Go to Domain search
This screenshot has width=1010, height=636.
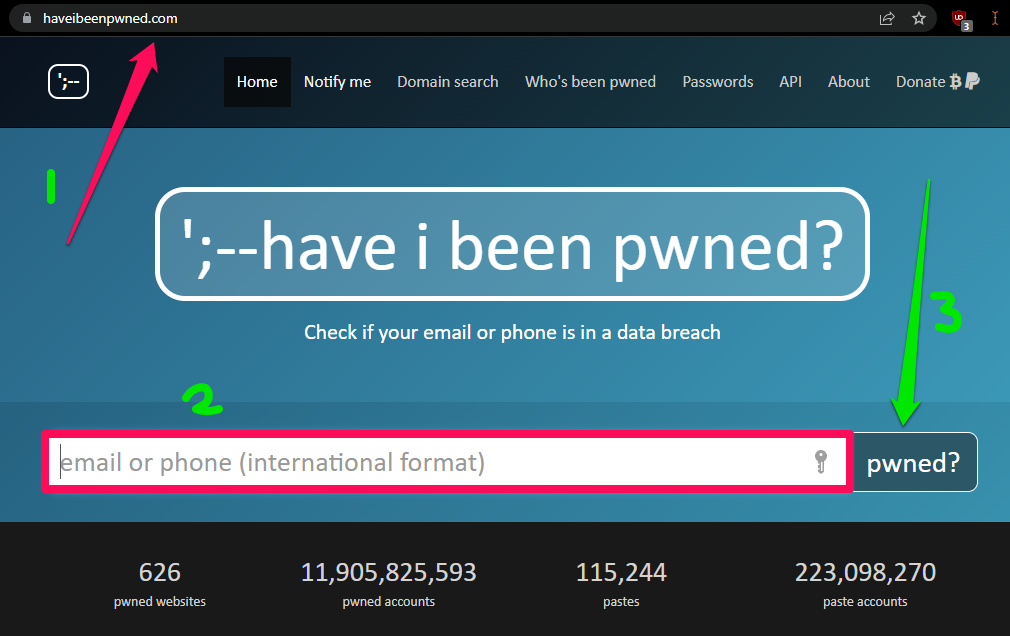pos(448,82)
